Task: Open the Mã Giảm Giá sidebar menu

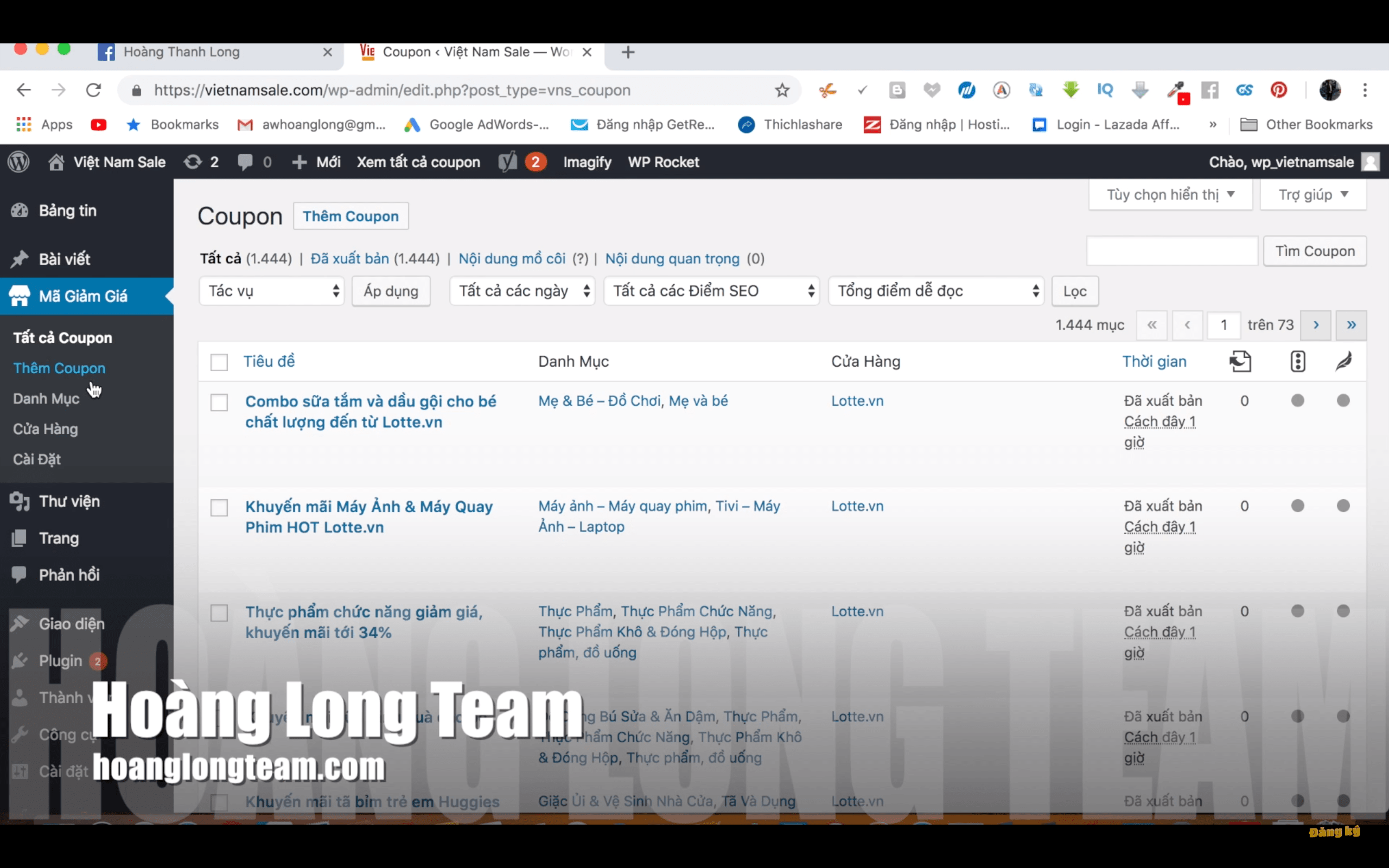Action: click(87, 296)
